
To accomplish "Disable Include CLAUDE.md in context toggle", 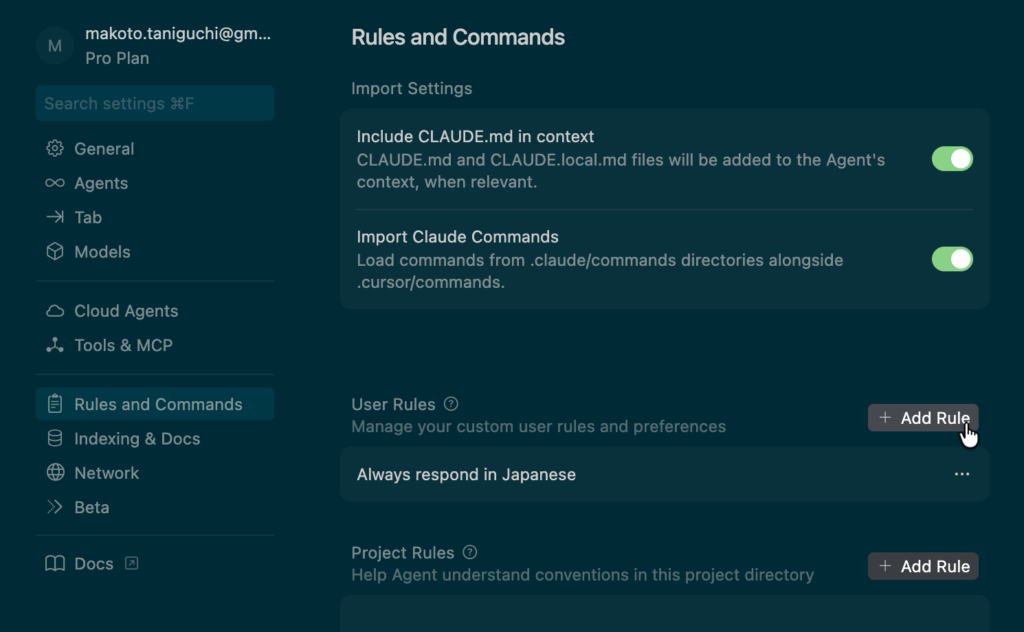I will pos(952,159).
